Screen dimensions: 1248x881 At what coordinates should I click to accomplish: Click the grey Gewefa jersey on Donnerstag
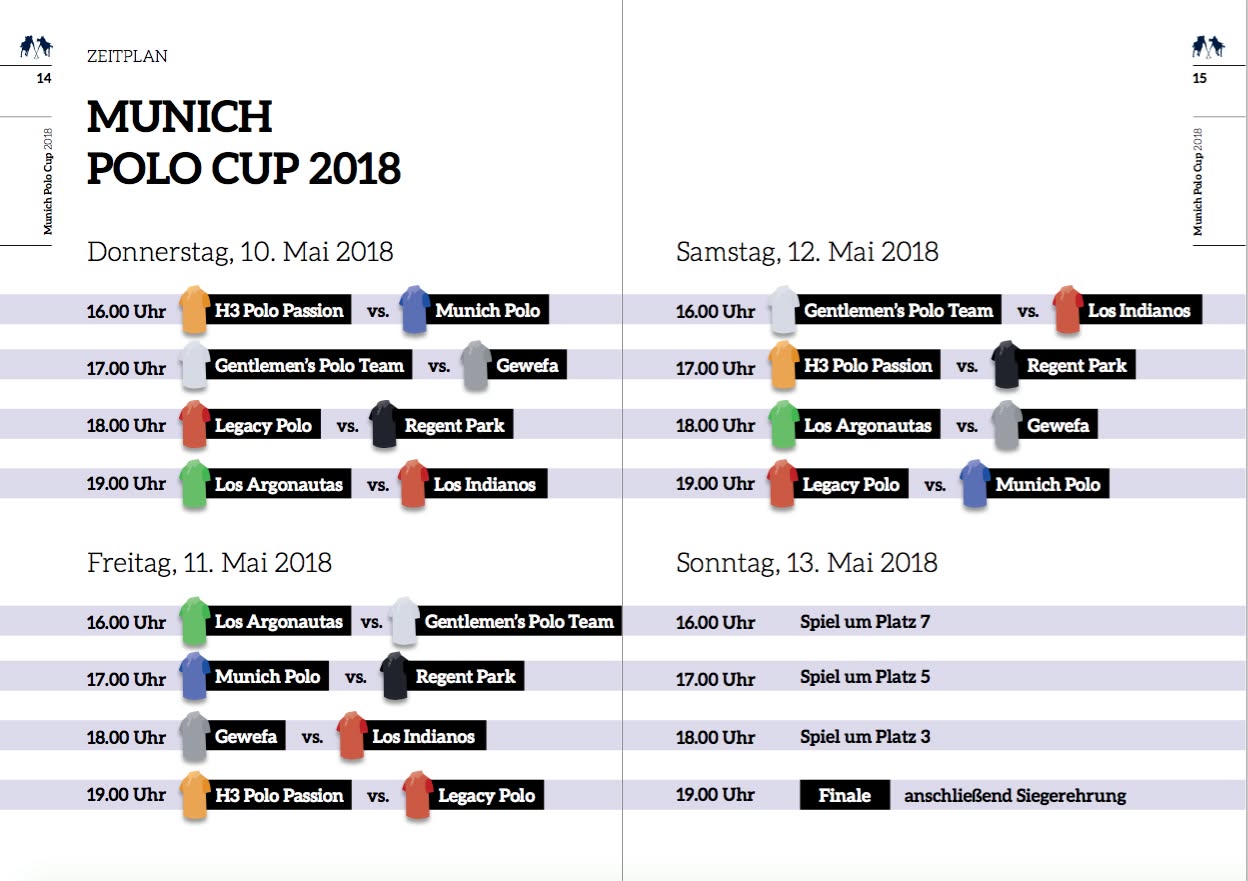coord(476,366)
